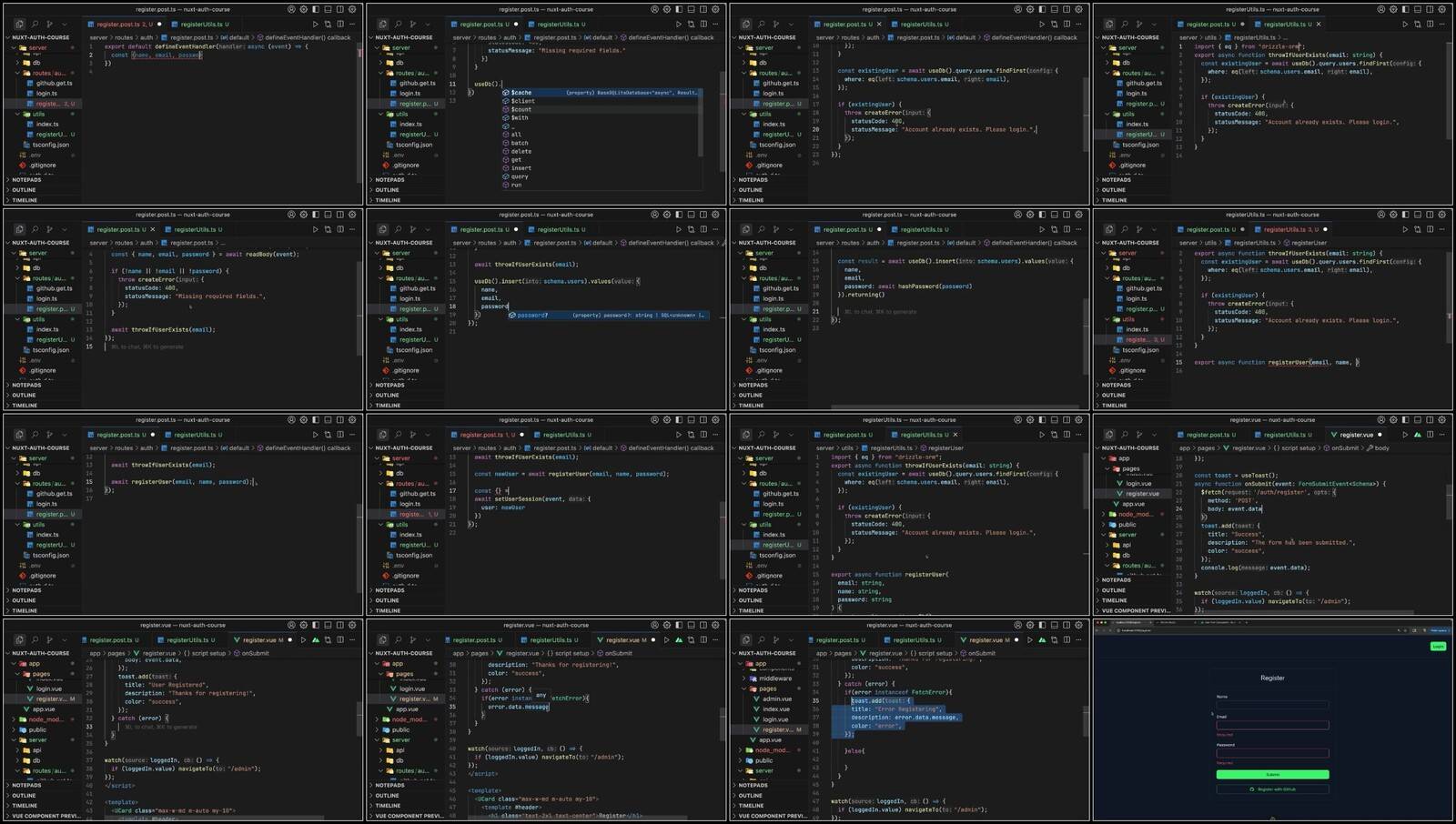The width and height of the screenshot is (1456, 824).
Task: Expand OUTLINE in the 'hashPassword' frame
Action: pos(769,396)
